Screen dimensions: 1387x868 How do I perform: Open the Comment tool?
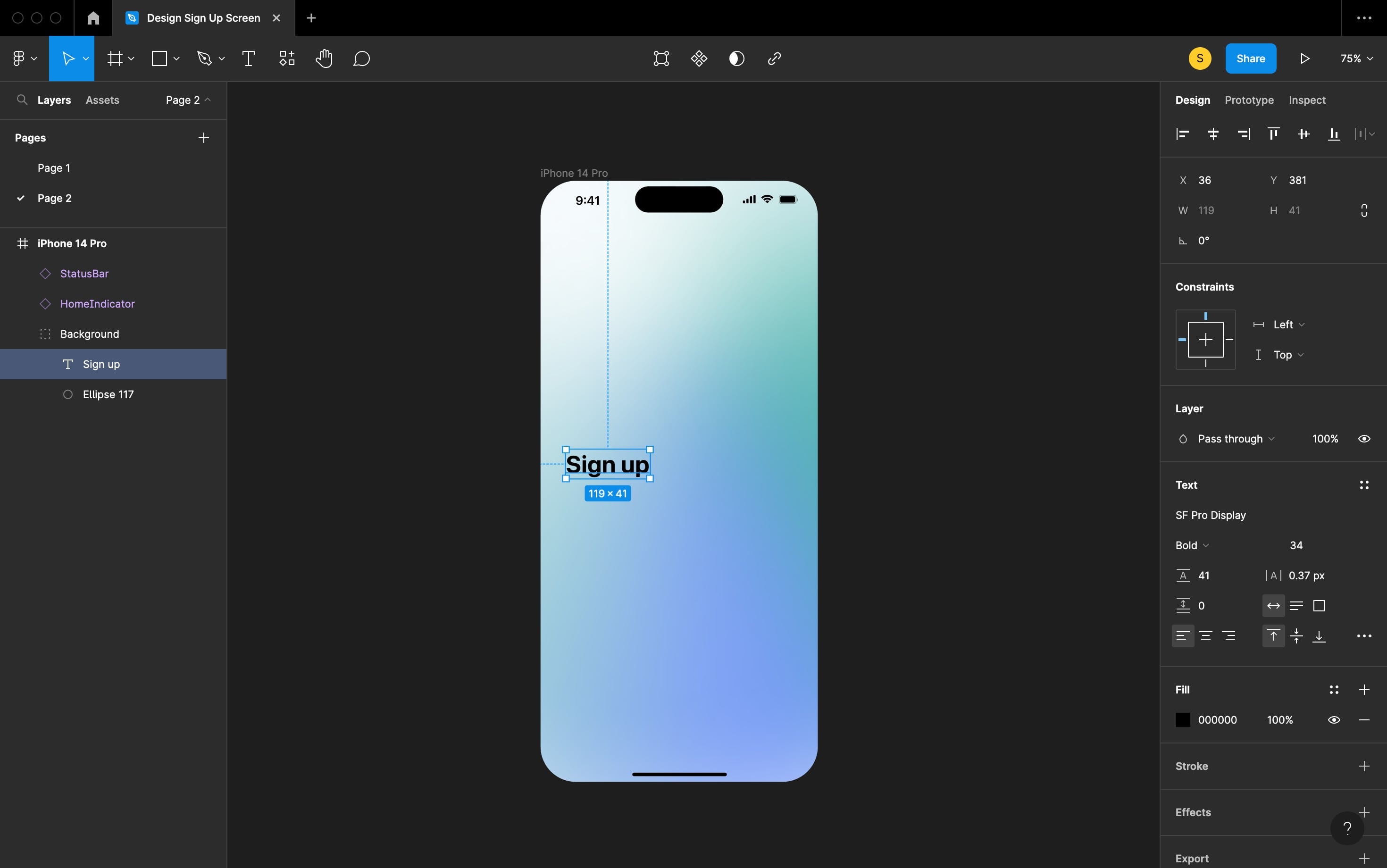tap(361, 58)
